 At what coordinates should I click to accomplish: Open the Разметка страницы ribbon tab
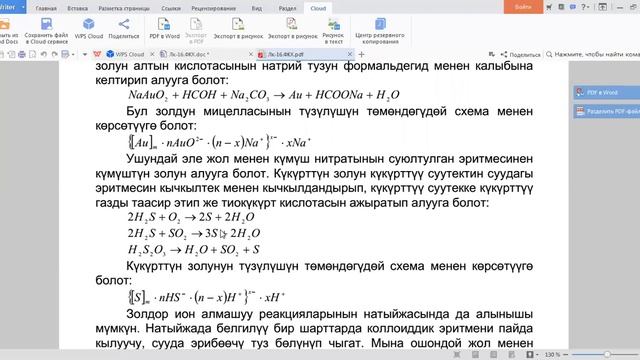[x=124, y=8]
